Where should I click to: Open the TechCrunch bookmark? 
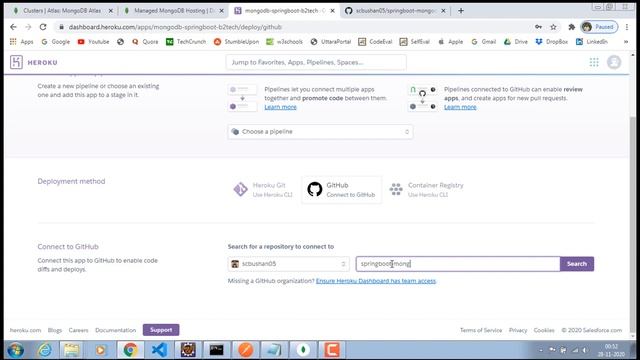[x=186, y=42]
